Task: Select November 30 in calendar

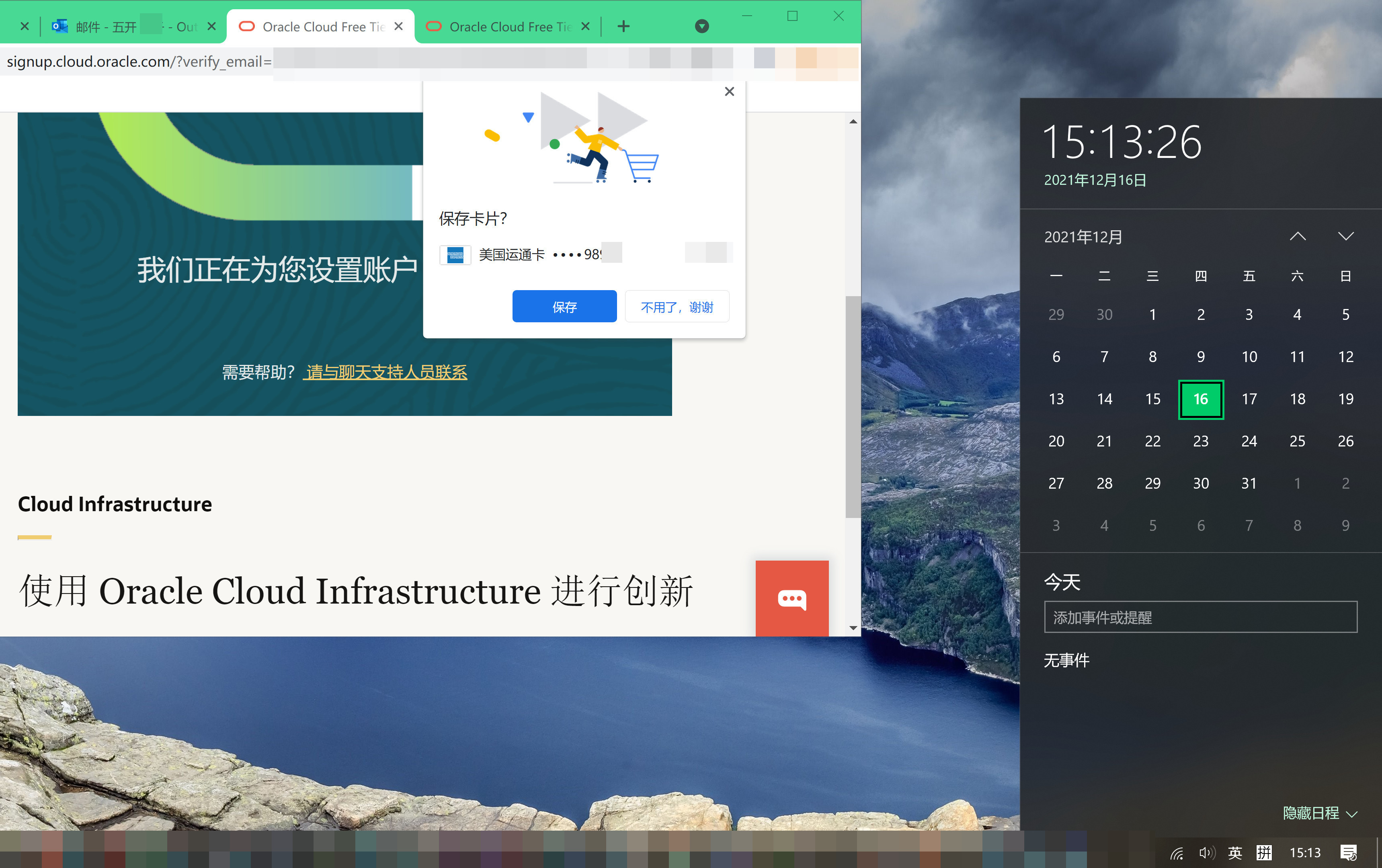Action: pos(1104,315)
